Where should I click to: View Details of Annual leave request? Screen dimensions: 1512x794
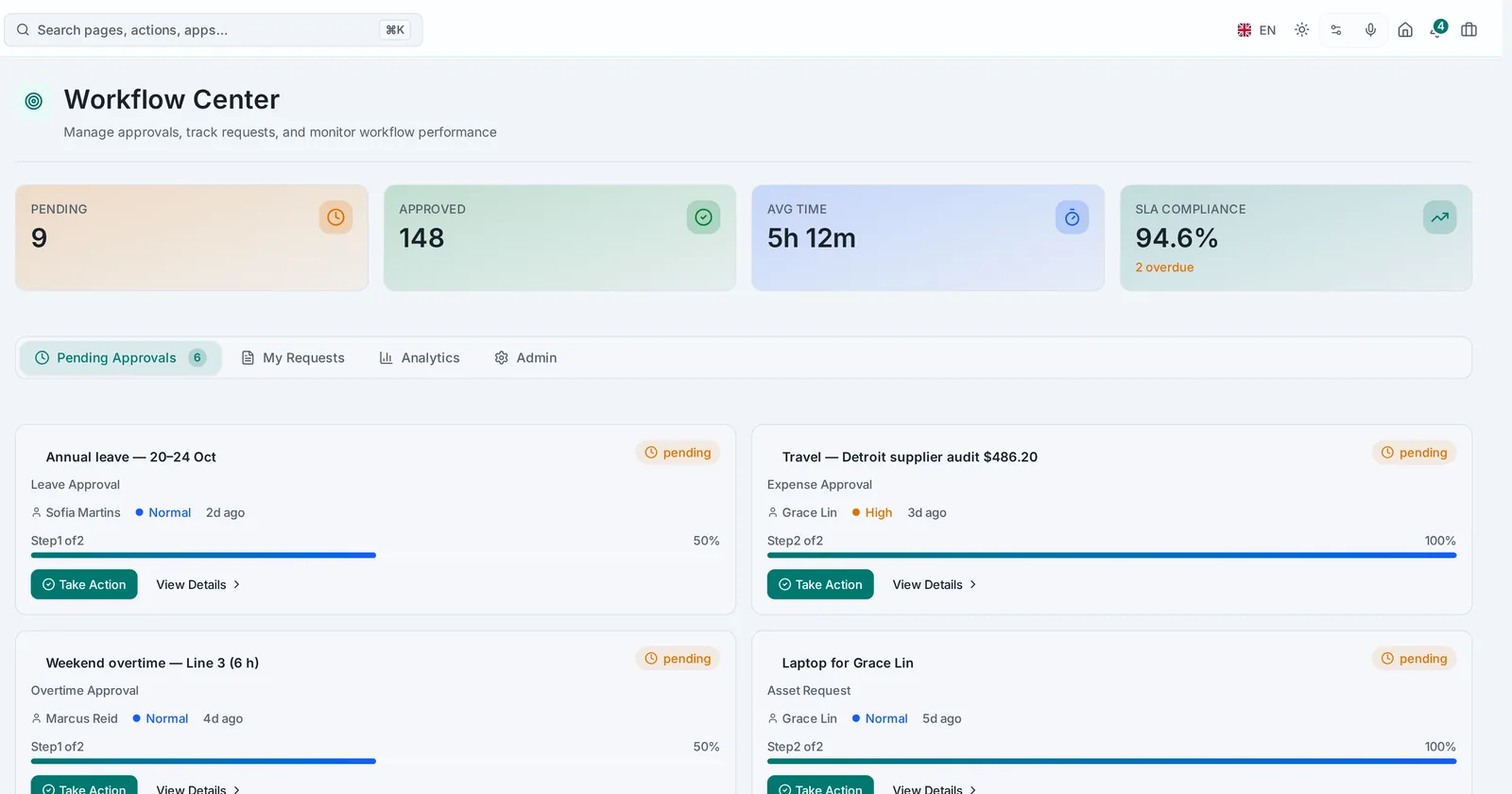point(198,584)
